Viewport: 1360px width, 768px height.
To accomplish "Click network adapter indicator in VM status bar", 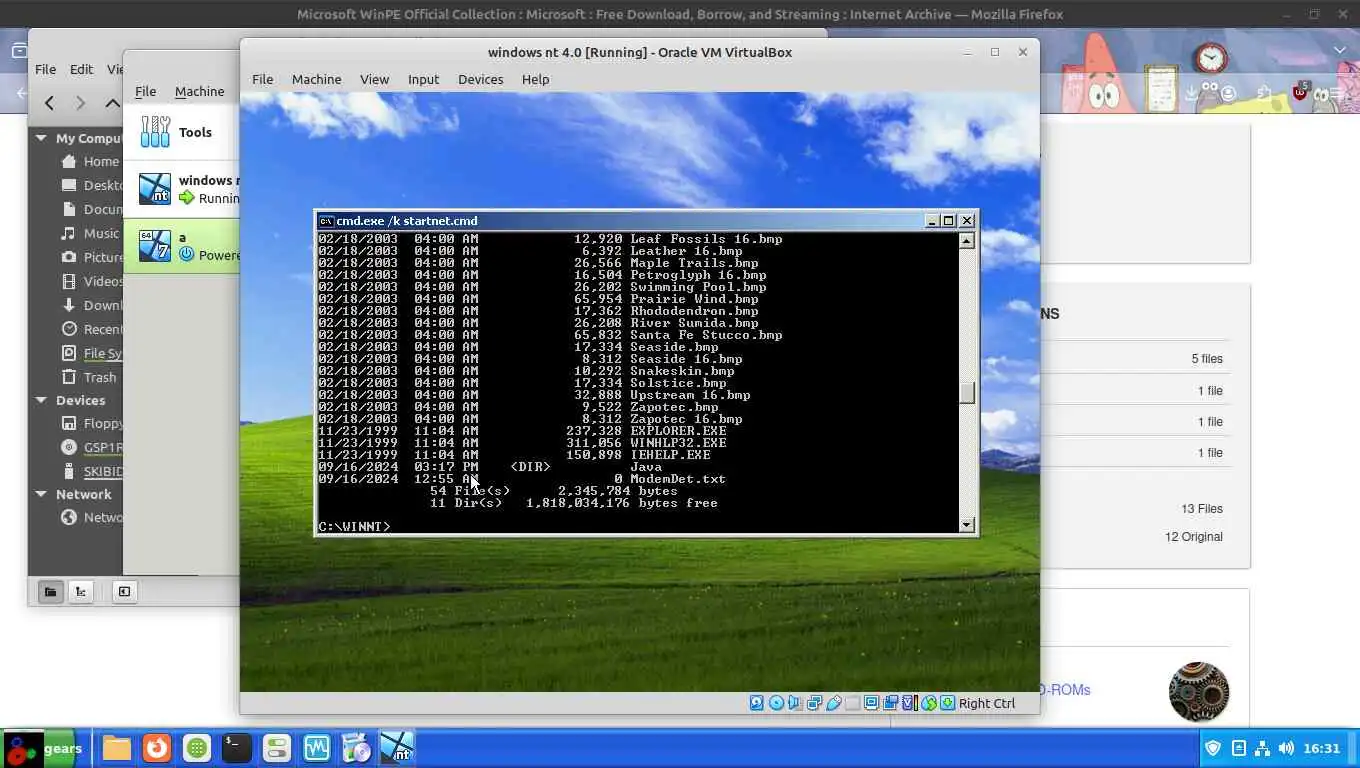I will [814, 703].
